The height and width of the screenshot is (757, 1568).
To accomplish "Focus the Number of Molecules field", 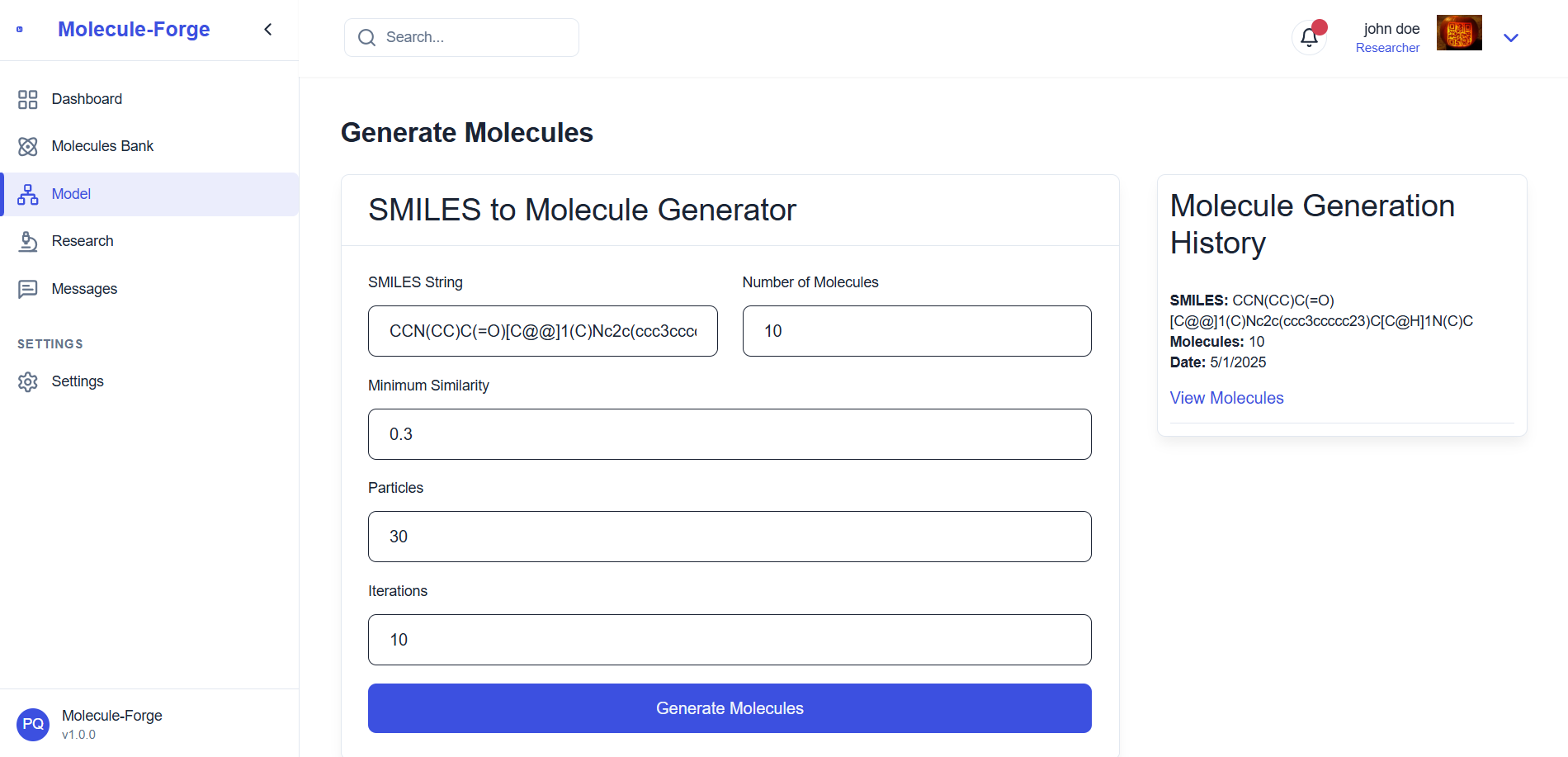I will 916,331.
